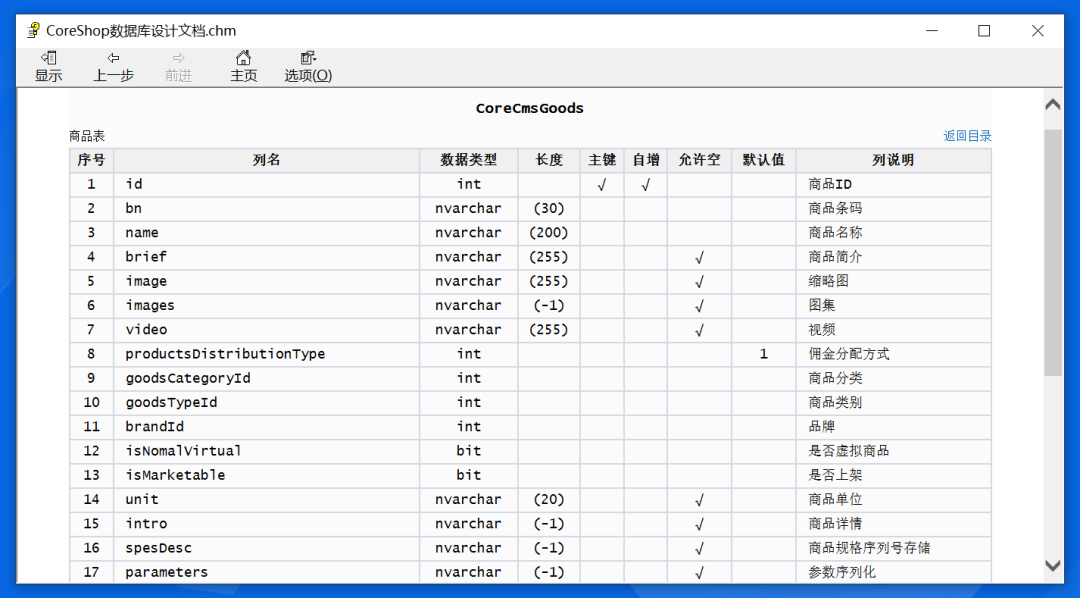Click the primary key checkmark in the id row
Image resolution: width=1080 pixels, height=598 pixels.
pyautogui.click(x=602, y=185)
